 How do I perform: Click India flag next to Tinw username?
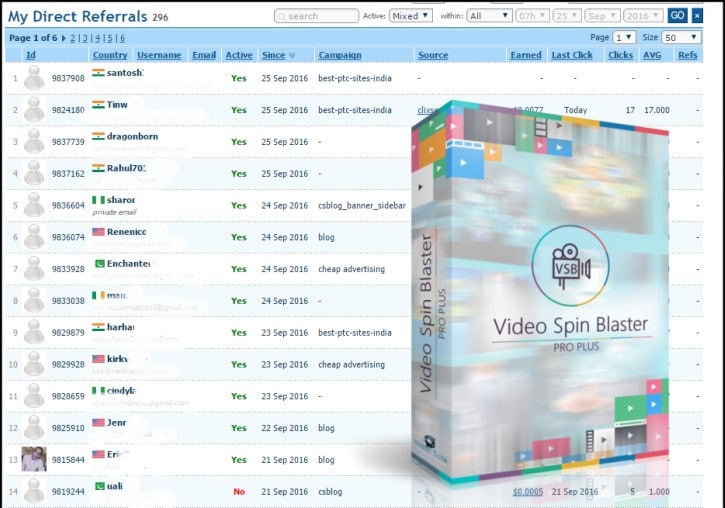[x=98, y=104]
